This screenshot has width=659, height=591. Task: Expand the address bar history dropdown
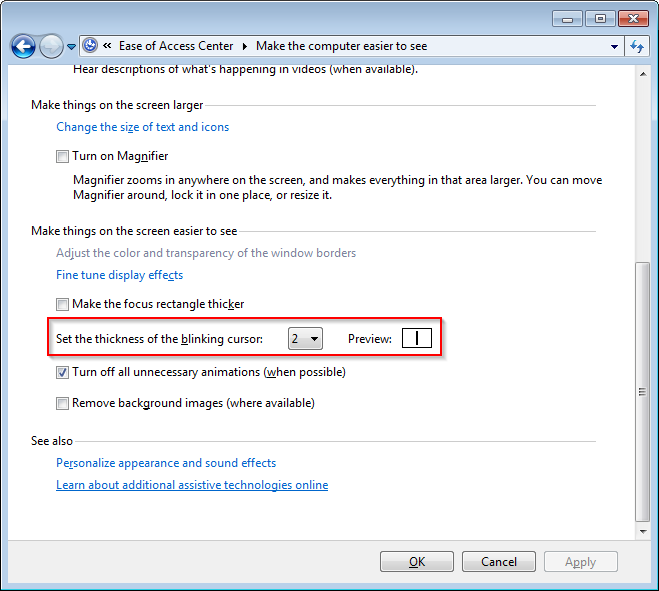tap(614, 46)
